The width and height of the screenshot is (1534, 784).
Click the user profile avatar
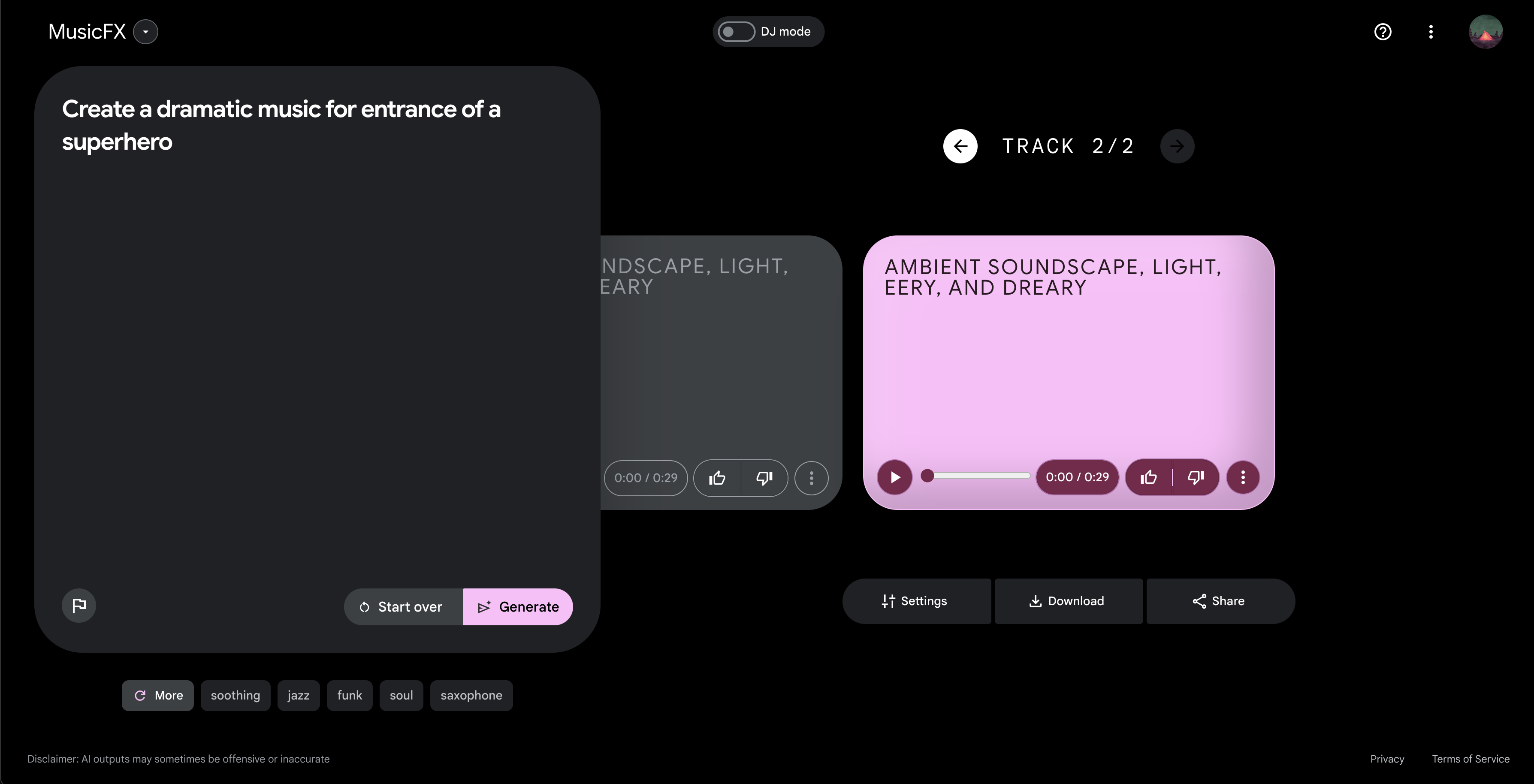1485,32
